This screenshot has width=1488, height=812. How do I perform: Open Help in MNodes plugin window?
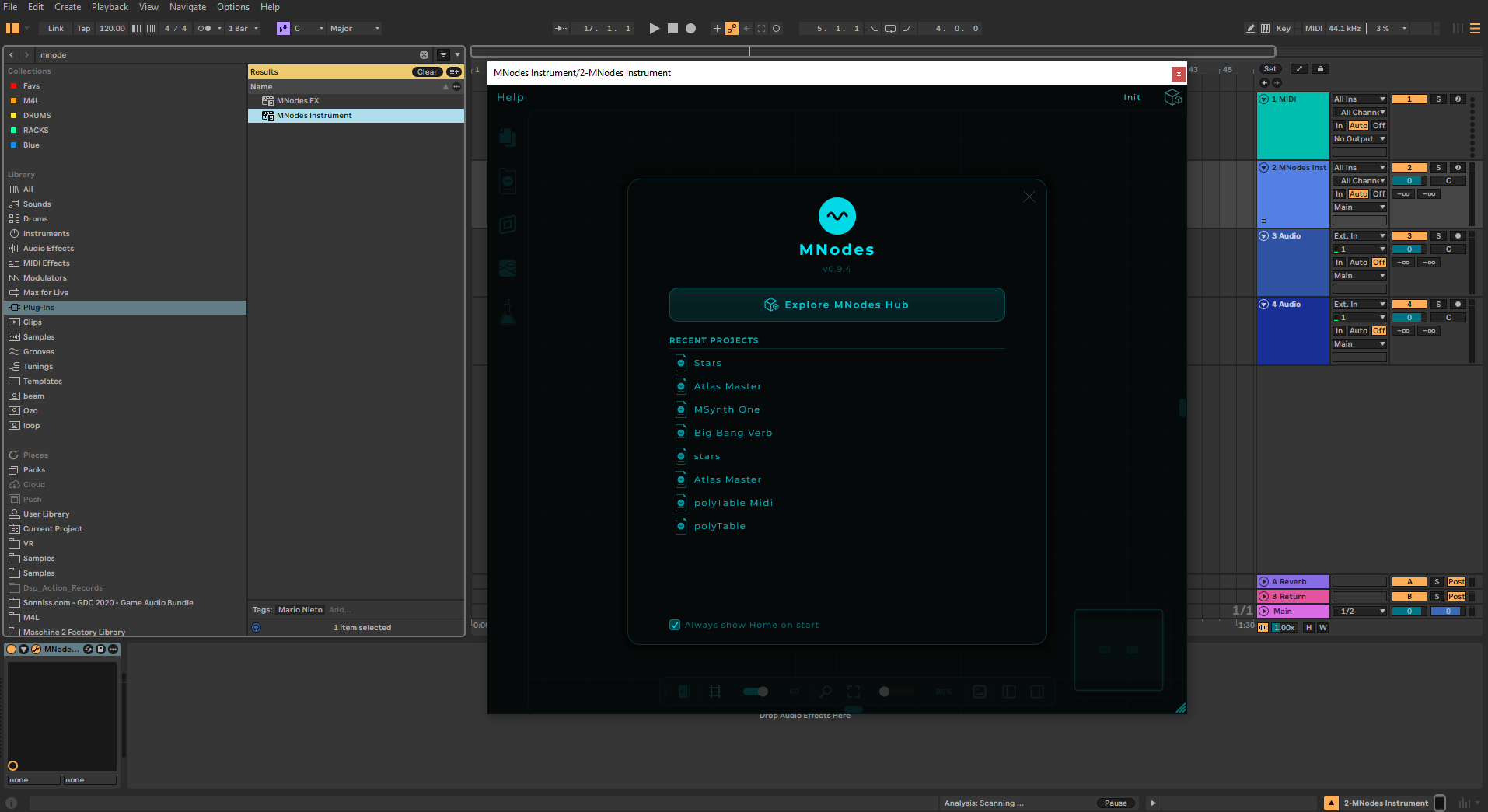pyautogui.click(x=510, y=97)
